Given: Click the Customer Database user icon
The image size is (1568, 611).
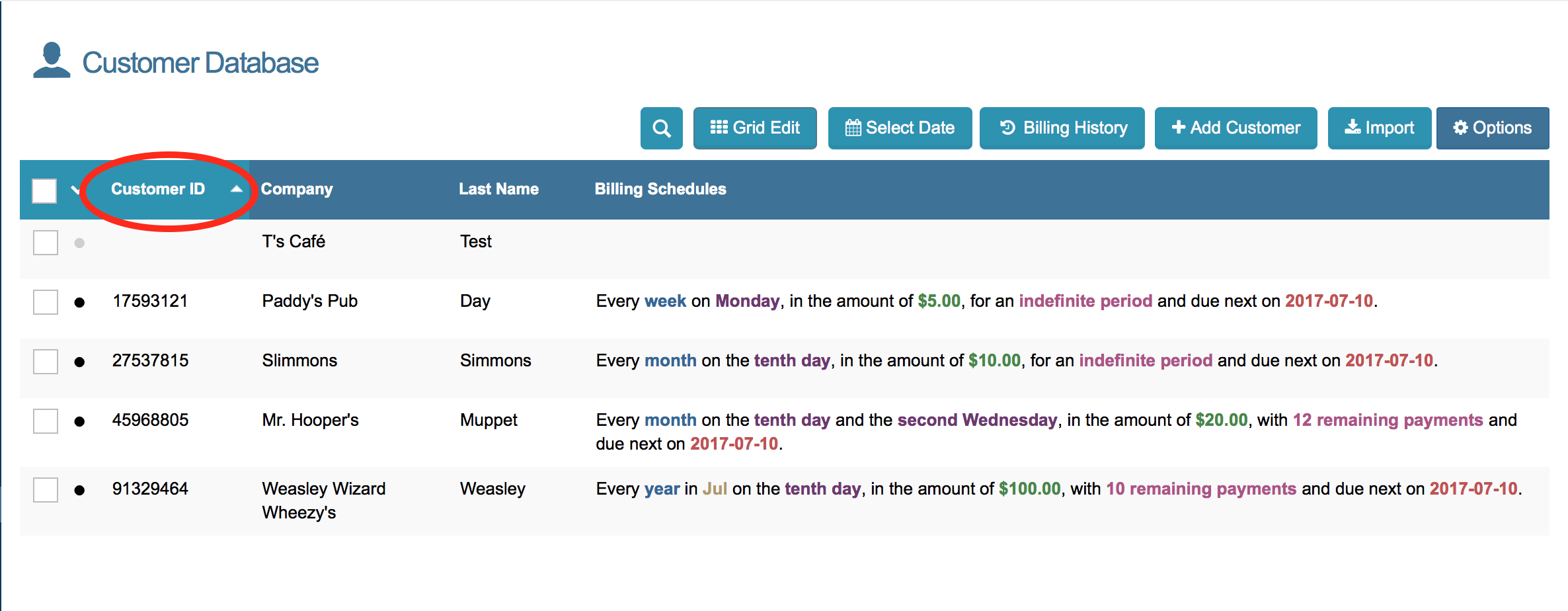Looking at the screenshot, I should click(52, 61).
